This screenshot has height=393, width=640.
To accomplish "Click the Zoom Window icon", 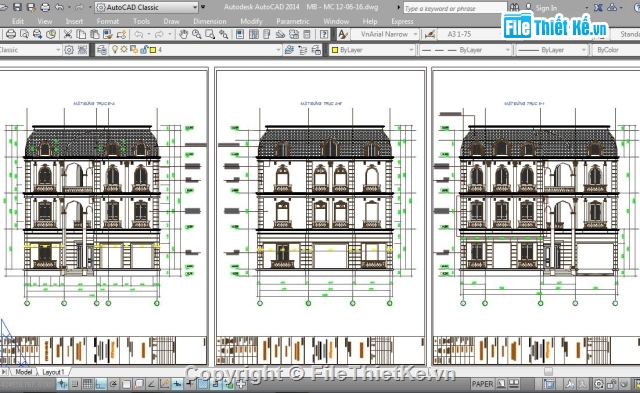I will point(210,34).
